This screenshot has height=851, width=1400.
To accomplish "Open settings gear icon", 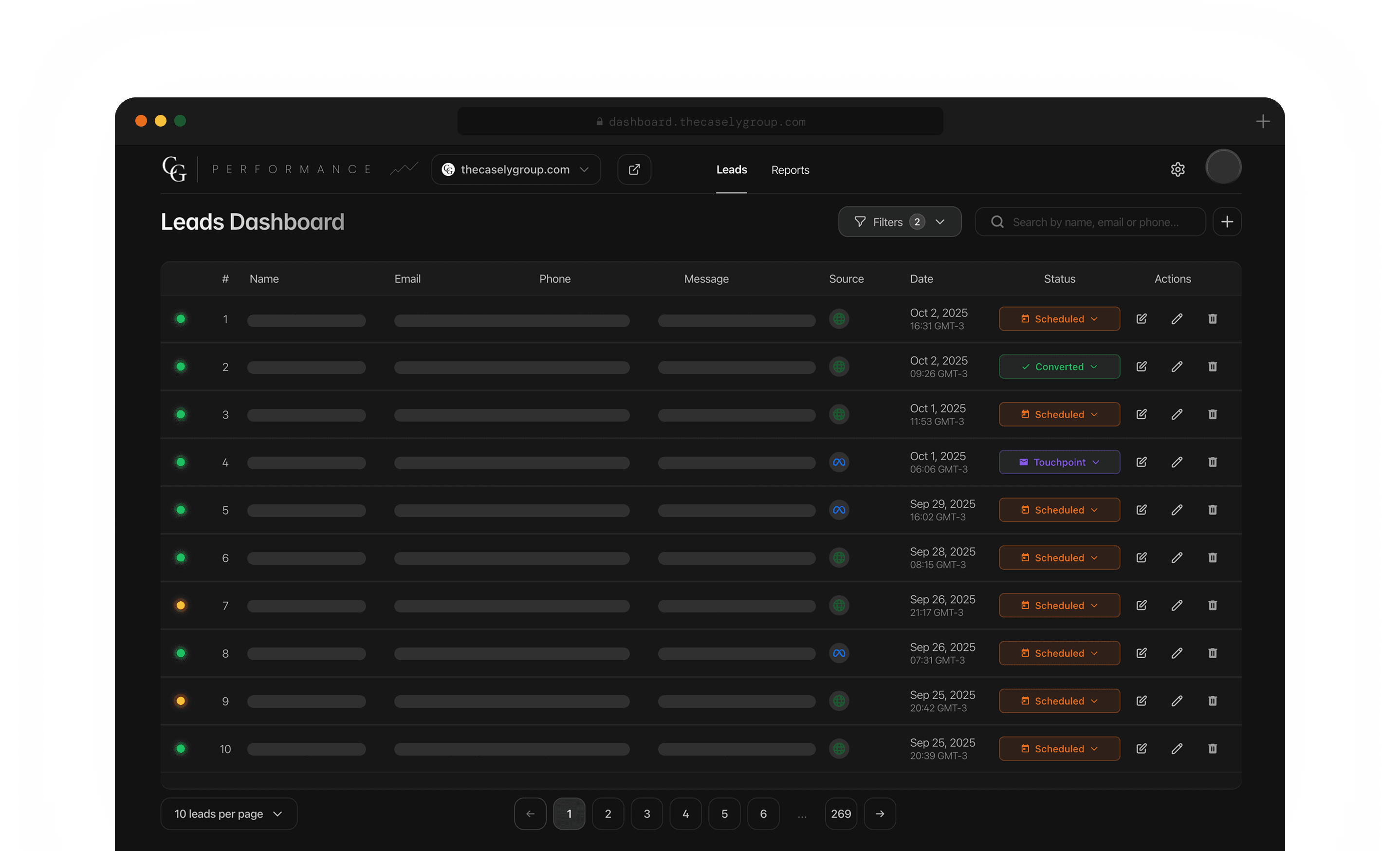I will tap(1177, 169).
